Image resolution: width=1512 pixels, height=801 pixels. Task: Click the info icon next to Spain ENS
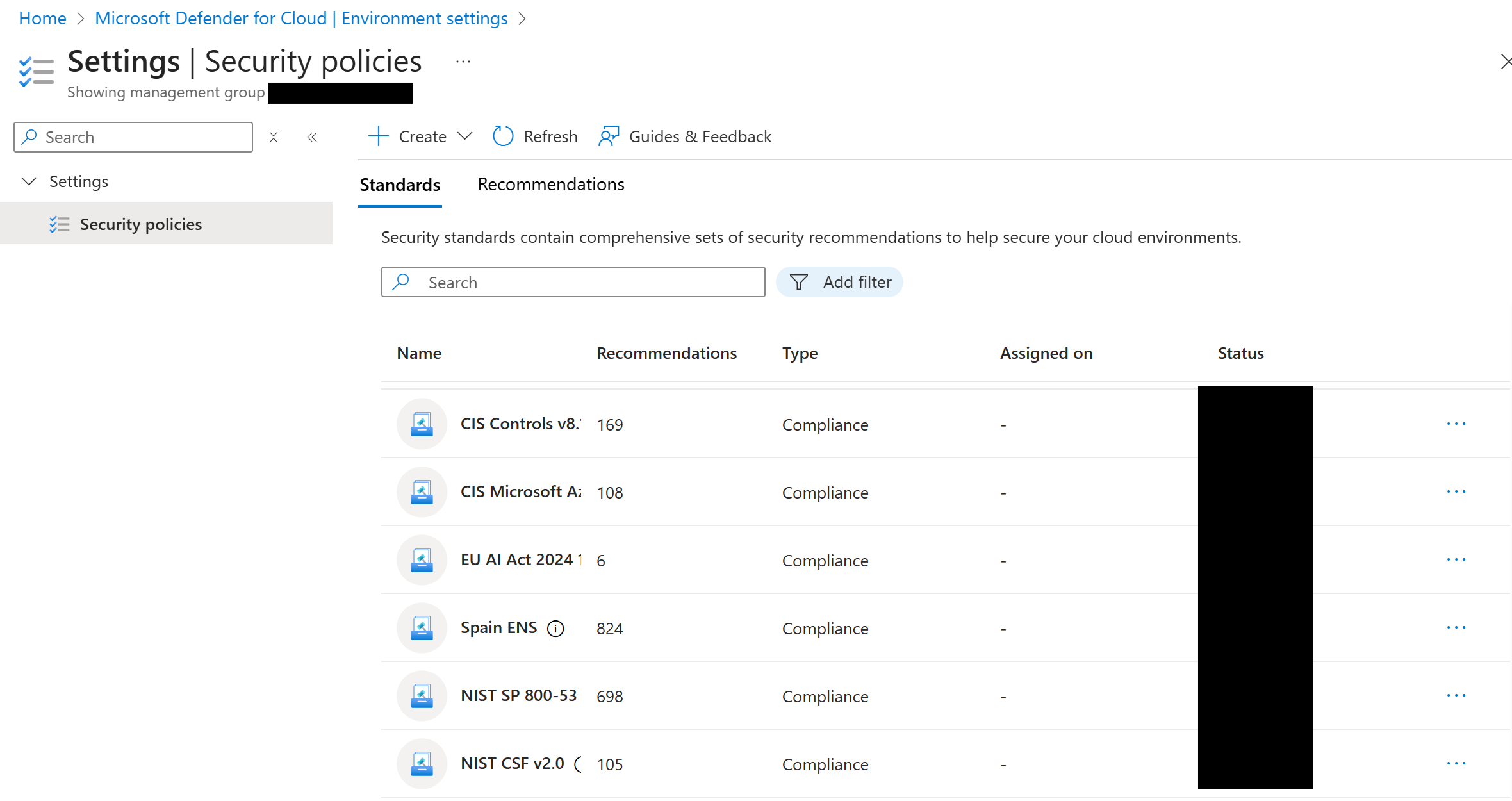555,629
